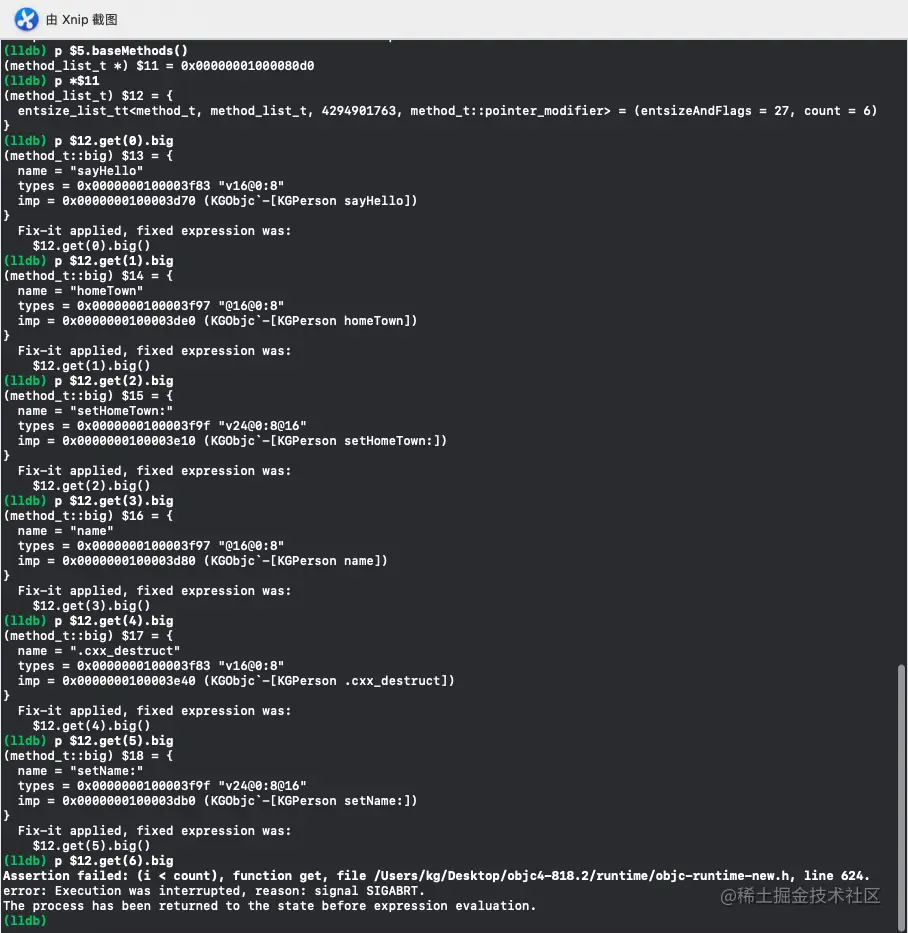Click the Xnip scissors app icon

pyautogui.click(x=25, y=19)
